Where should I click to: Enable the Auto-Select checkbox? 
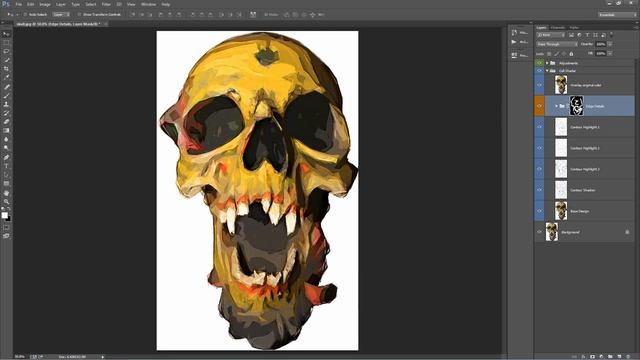pos(25,15)
